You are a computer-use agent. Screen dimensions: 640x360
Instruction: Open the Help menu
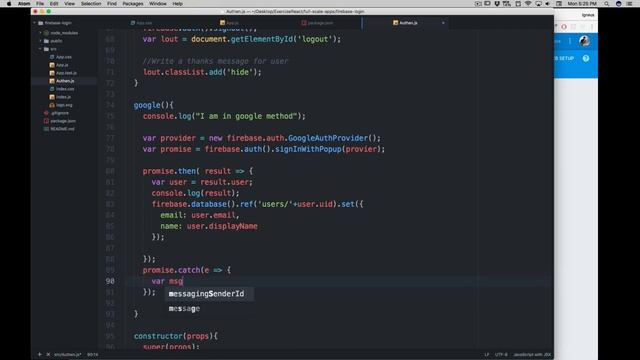(x=178, y=4)
